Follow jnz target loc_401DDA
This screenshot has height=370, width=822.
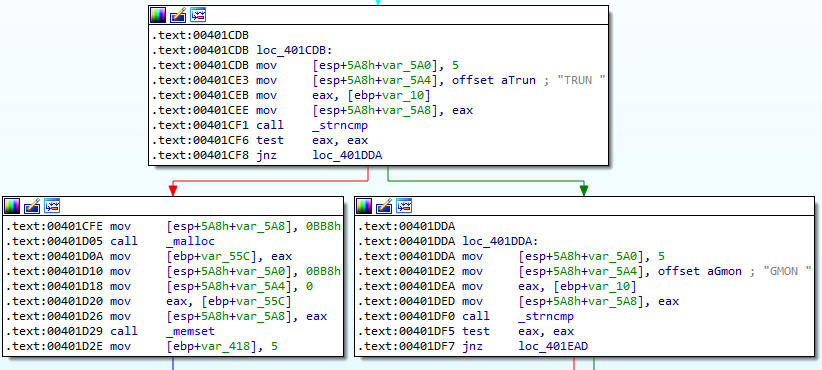348,156
